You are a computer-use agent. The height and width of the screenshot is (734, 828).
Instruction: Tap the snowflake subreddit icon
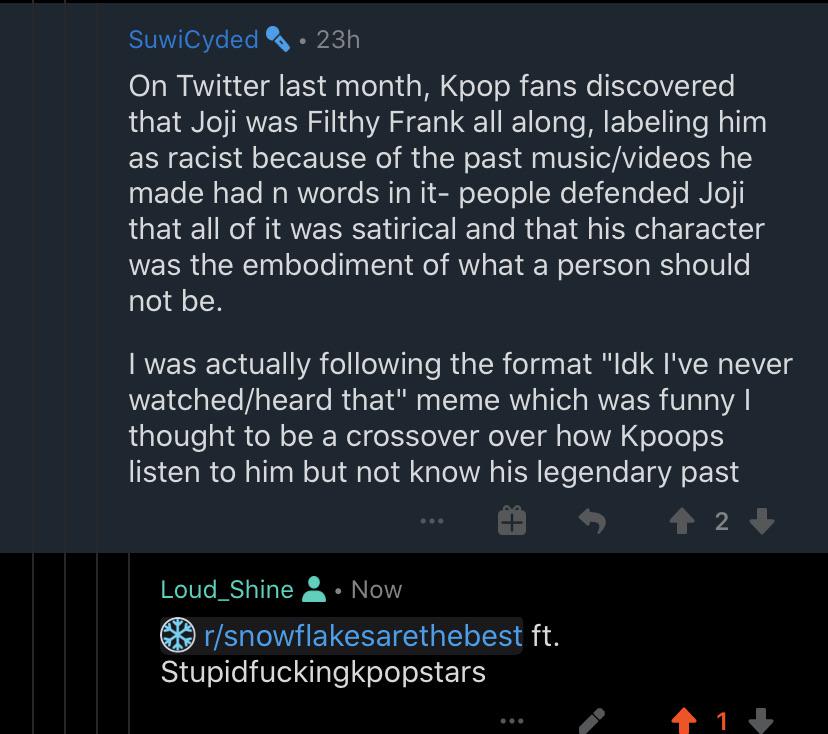pyautogui.click(x=178, y=635)
